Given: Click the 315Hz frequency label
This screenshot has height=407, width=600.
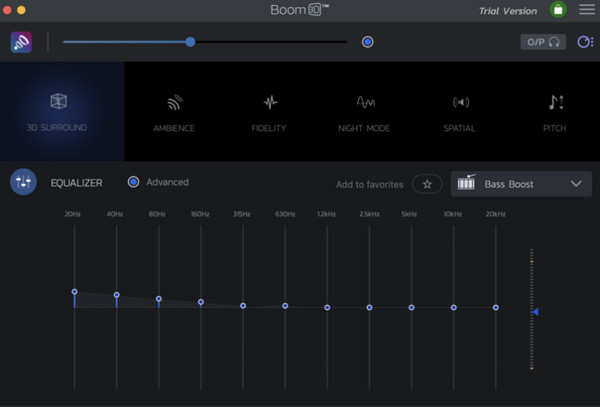Looking at the screenshot, I should [x=242, y=214].
